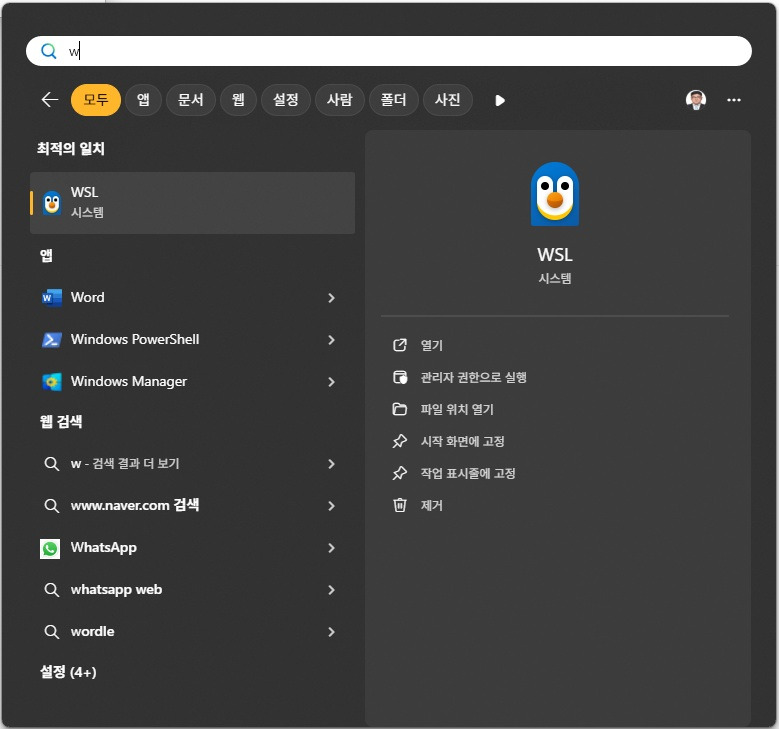
Task: Select the 앱 filter tab
Action: [x=143, y=100]
